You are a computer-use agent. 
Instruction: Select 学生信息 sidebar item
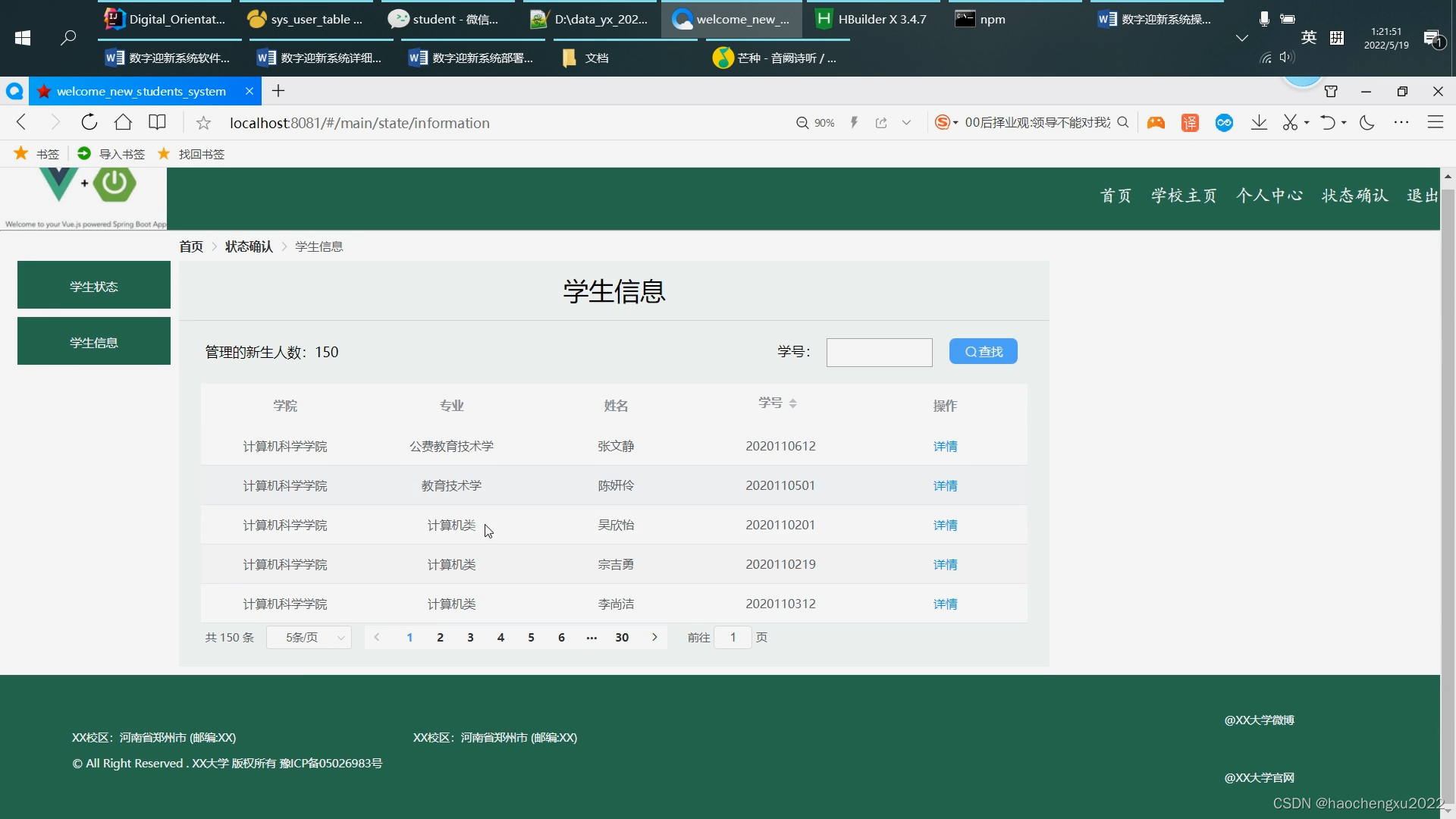pyautogui.click(x=94, y=341)
